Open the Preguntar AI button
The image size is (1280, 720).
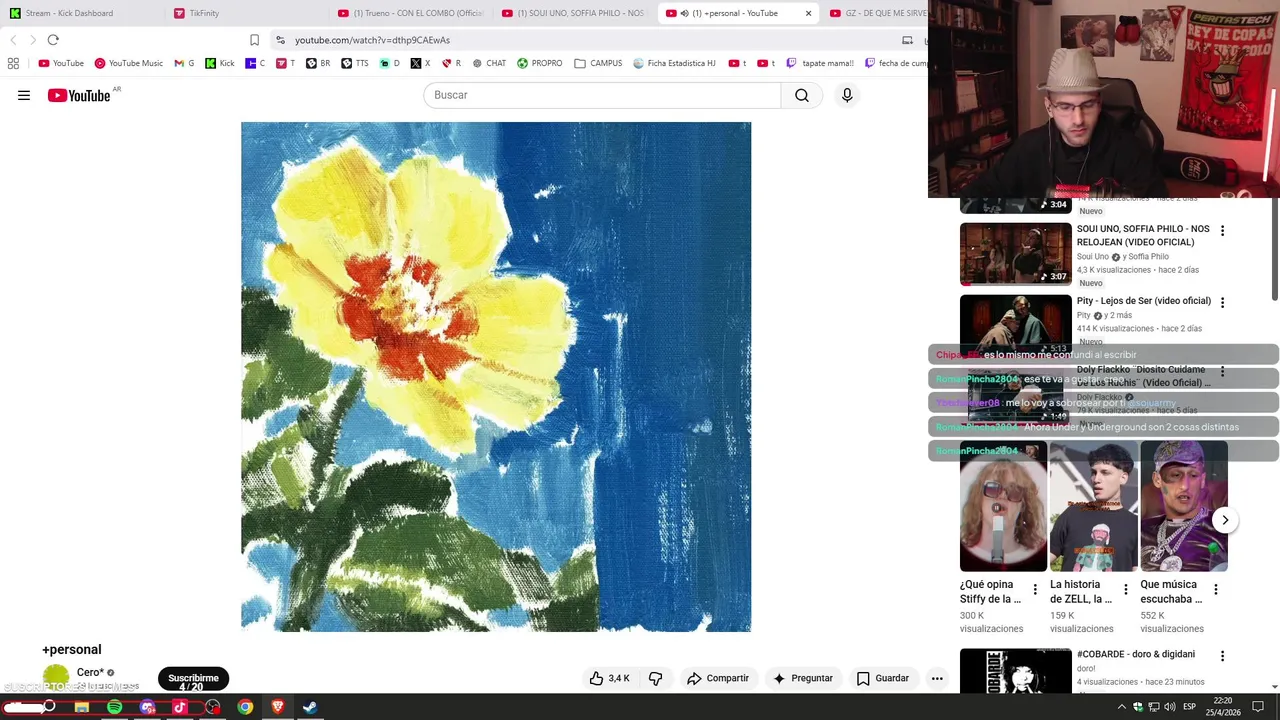803,678
